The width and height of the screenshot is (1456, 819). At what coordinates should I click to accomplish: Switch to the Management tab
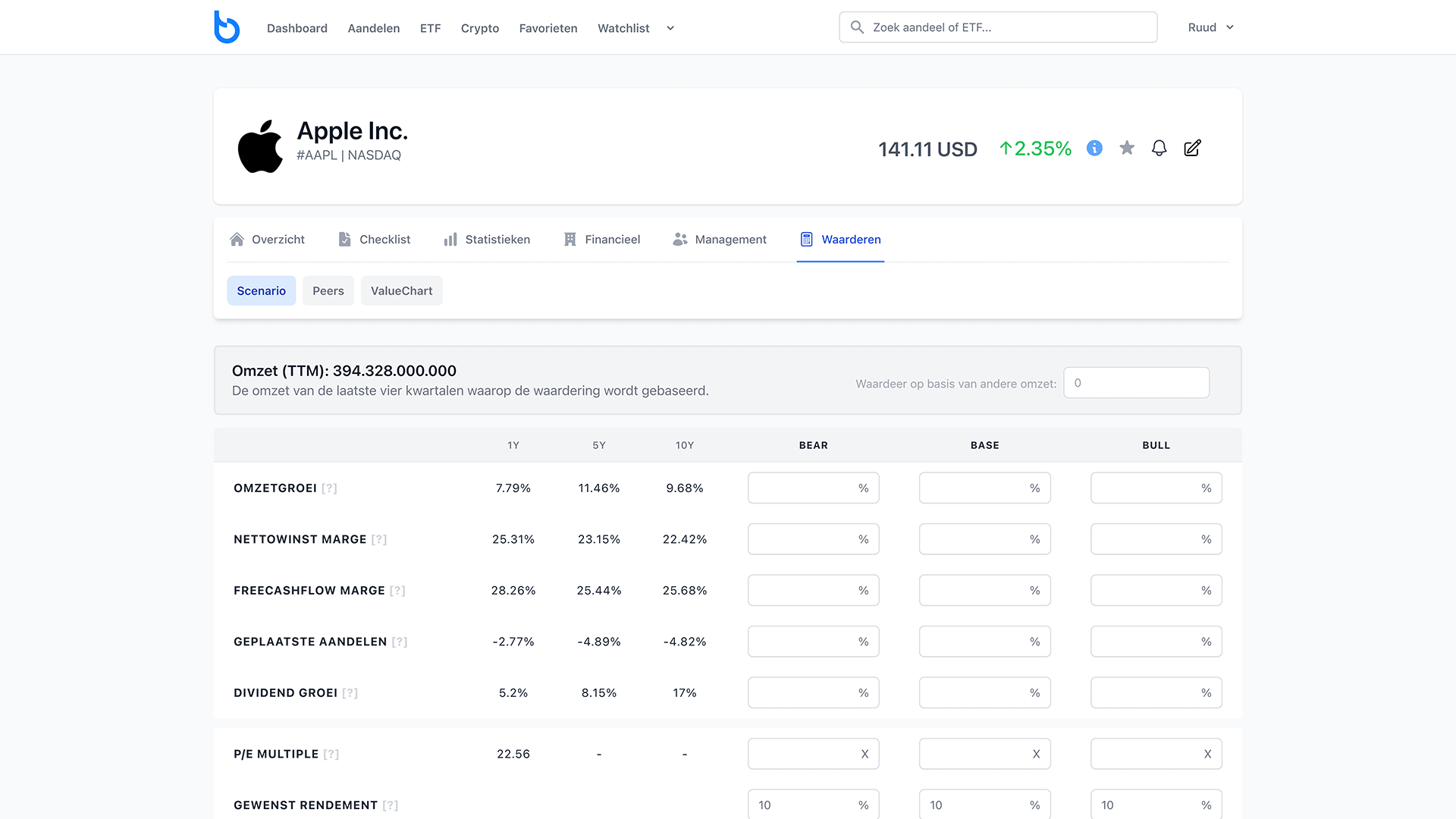[720, 240]
